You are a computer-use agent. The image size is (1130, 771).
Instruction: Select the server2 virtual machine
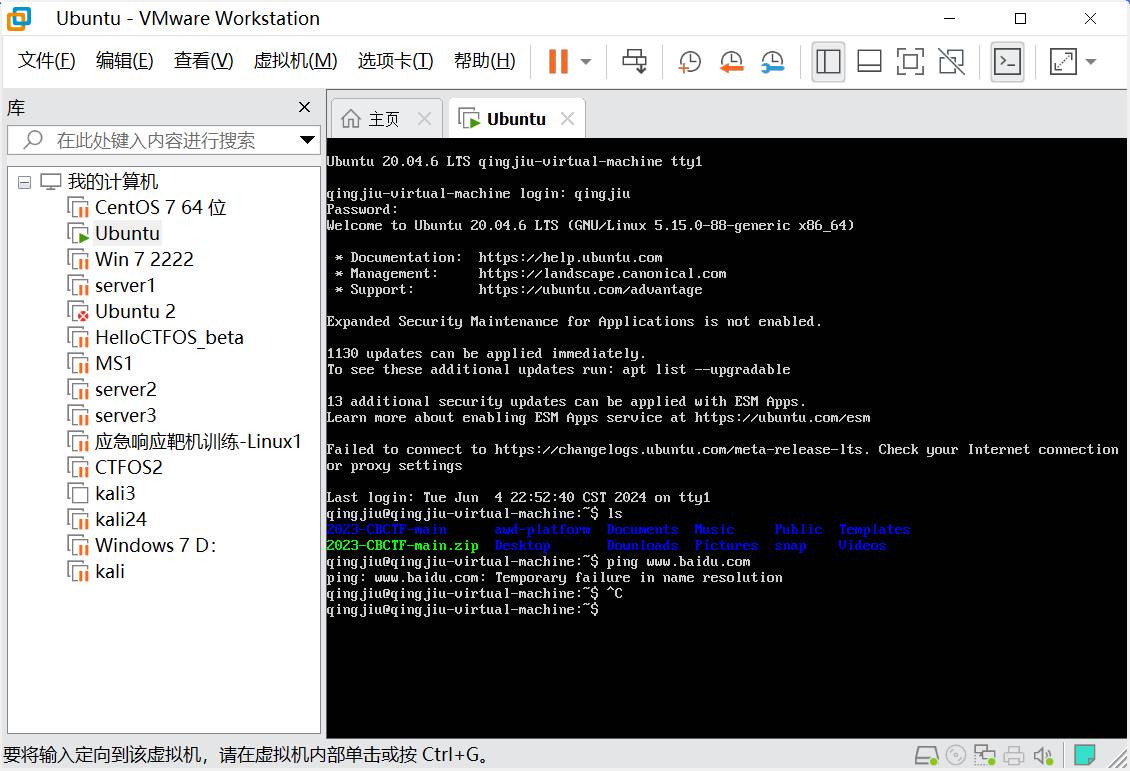click(x=125, y=389)
